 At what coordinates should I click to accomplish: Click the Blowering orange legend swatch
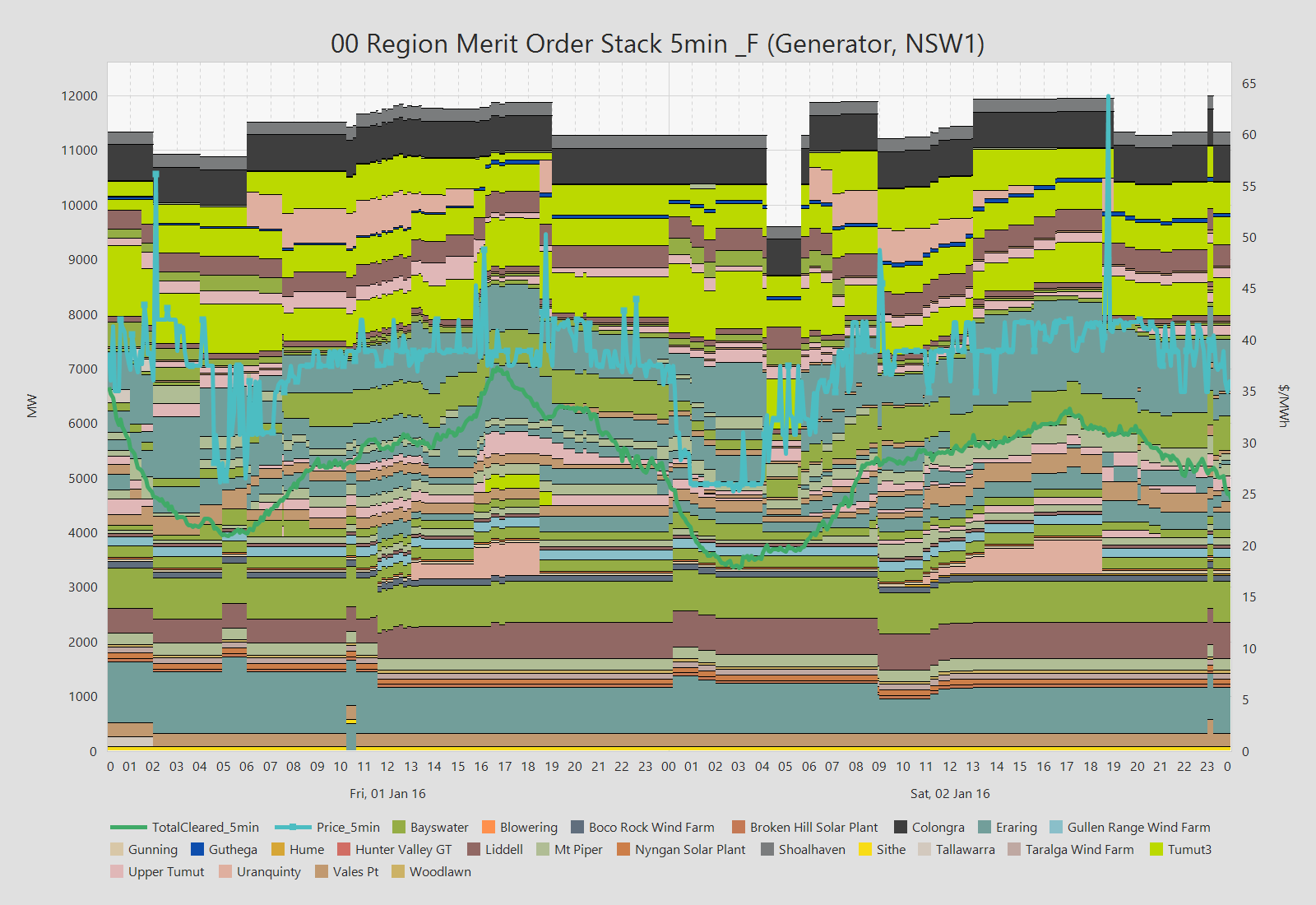(x=489, y=827)
